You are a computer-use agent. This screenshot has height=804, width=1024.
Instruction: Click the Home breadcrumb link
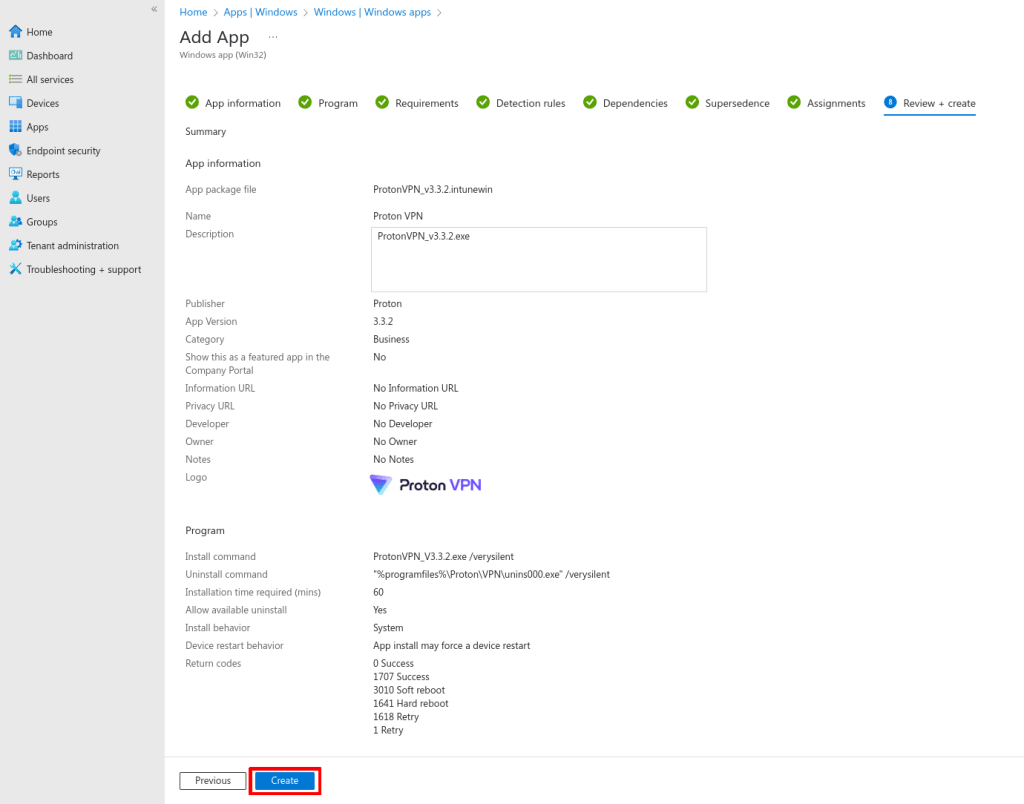coord(193,12)
